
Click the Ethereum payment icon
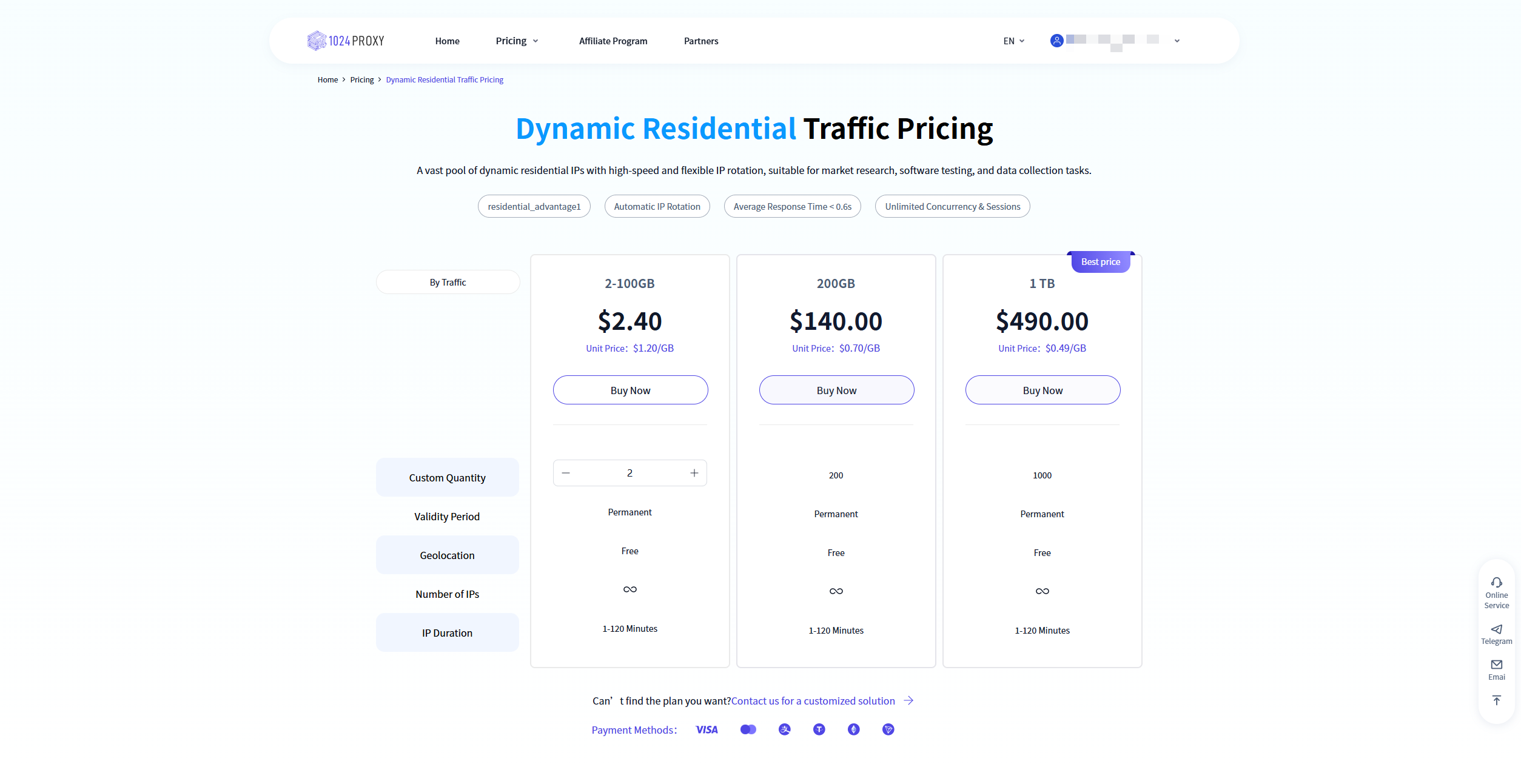853,729
